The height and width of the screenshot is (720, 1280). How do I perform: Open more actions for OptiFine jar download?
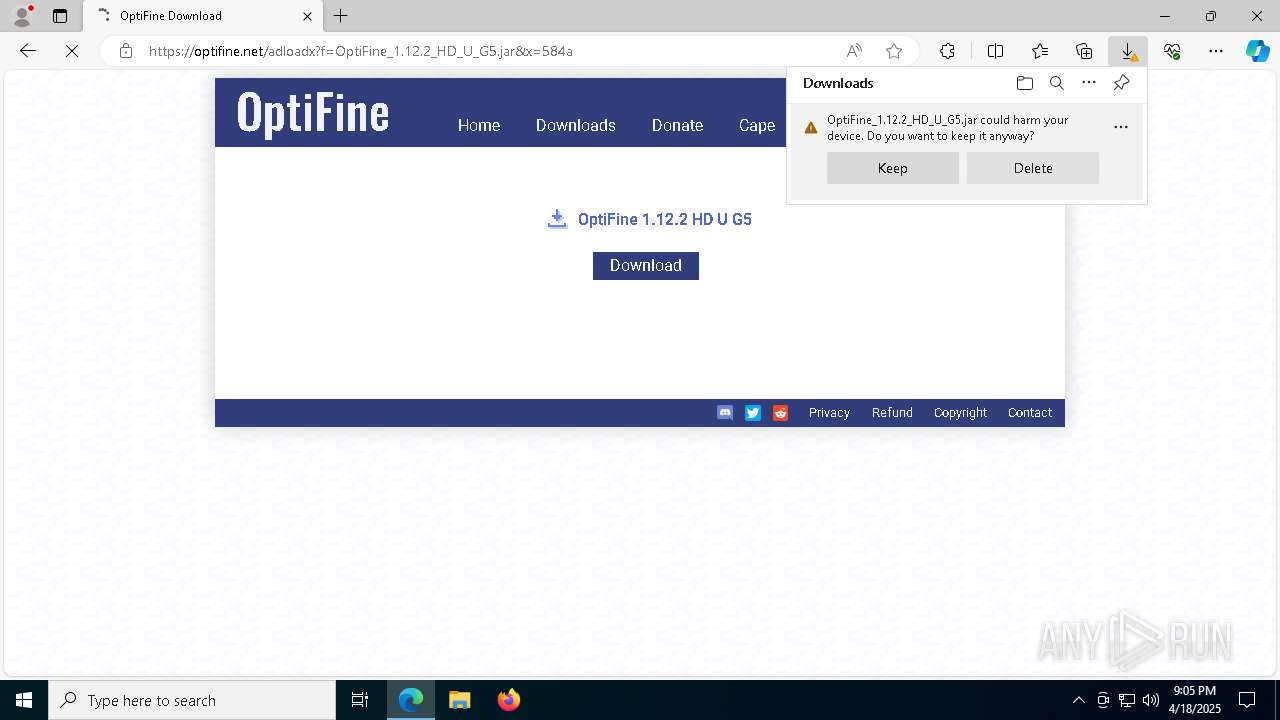1121,127
